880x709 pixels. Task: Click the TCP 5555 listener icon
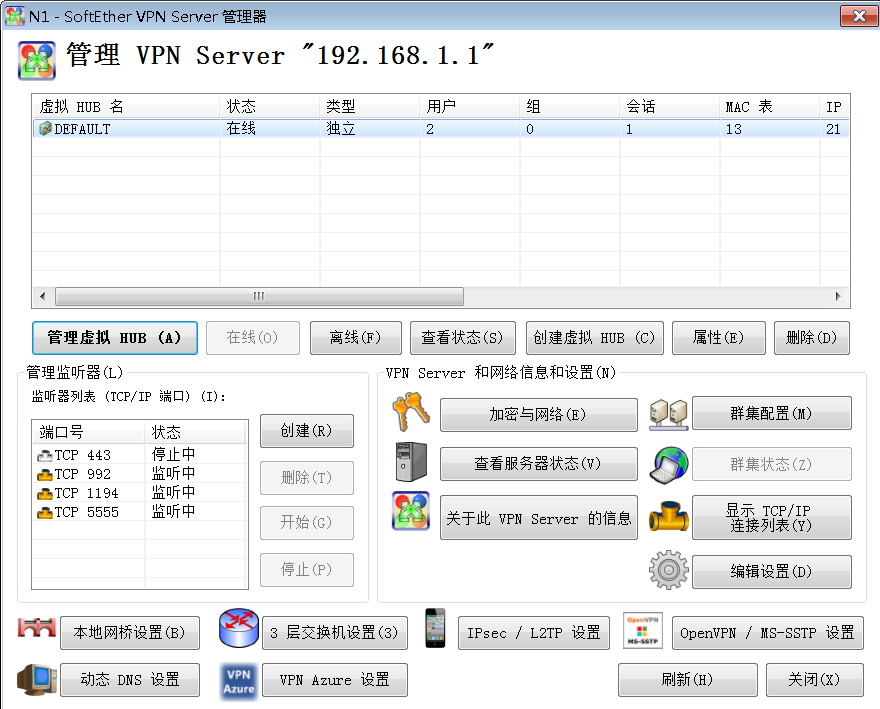44,513
